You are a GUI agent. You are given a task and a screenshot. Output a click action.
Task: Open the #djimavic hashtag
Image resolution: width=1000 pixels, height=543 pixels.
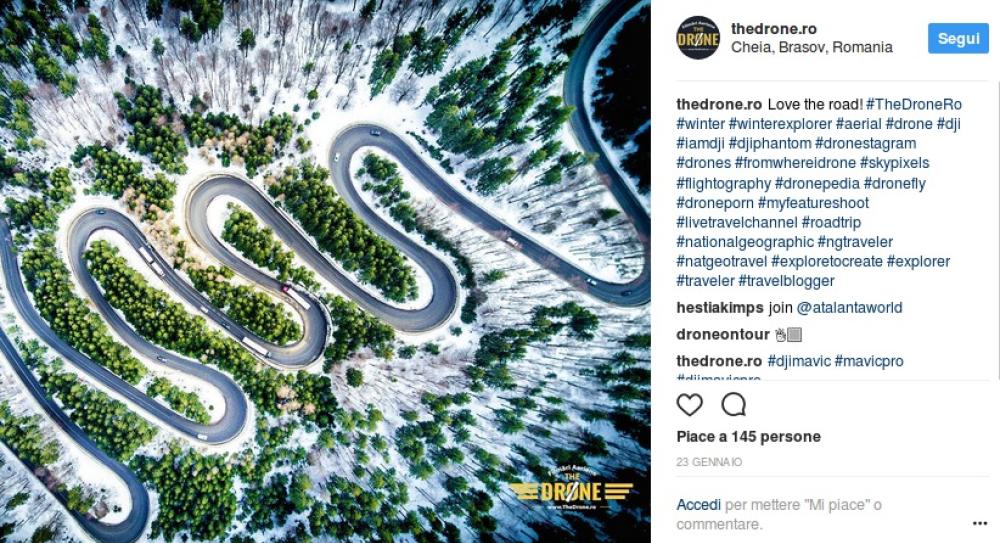799,361
